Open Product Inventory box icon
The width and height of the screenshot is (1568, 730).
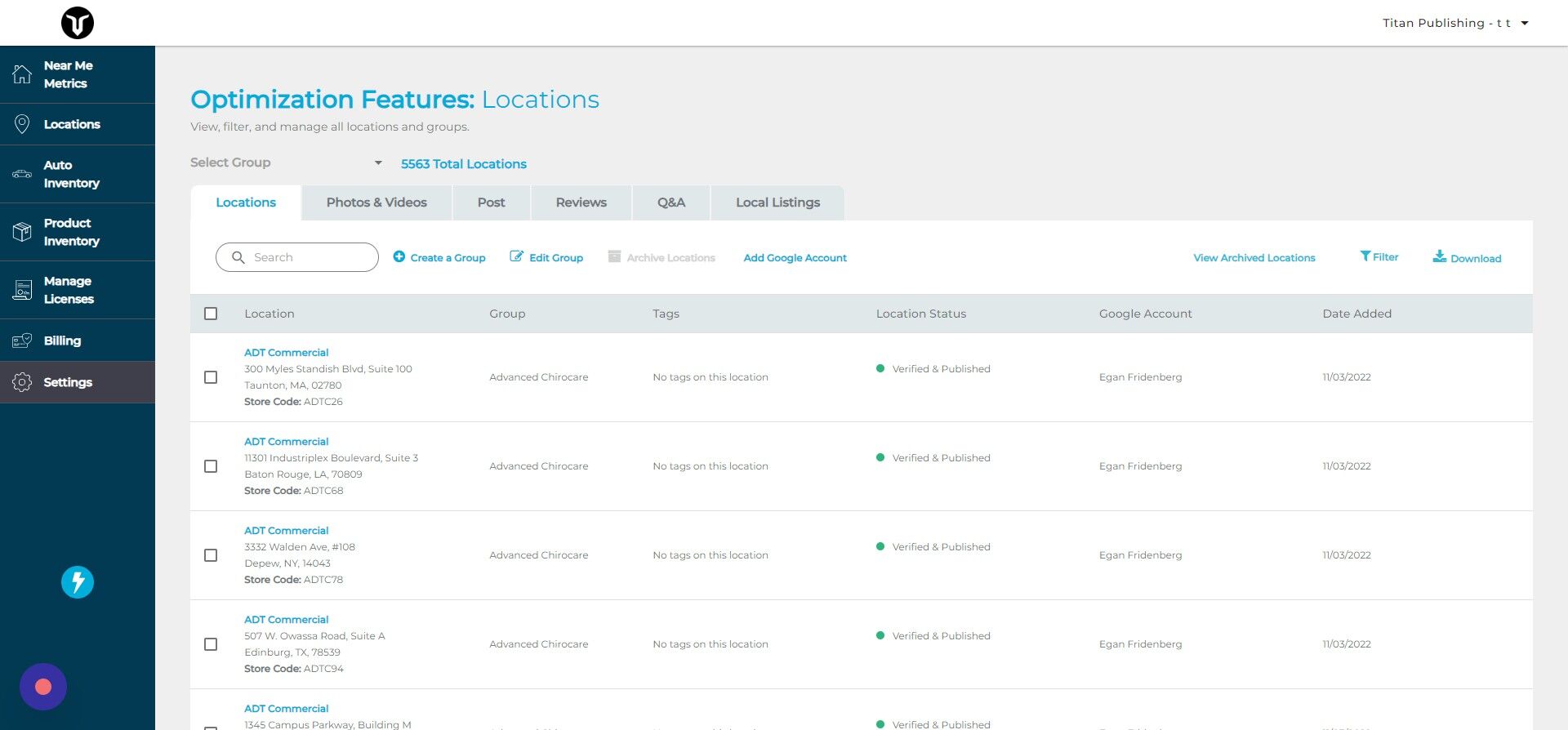pos(22,232)
